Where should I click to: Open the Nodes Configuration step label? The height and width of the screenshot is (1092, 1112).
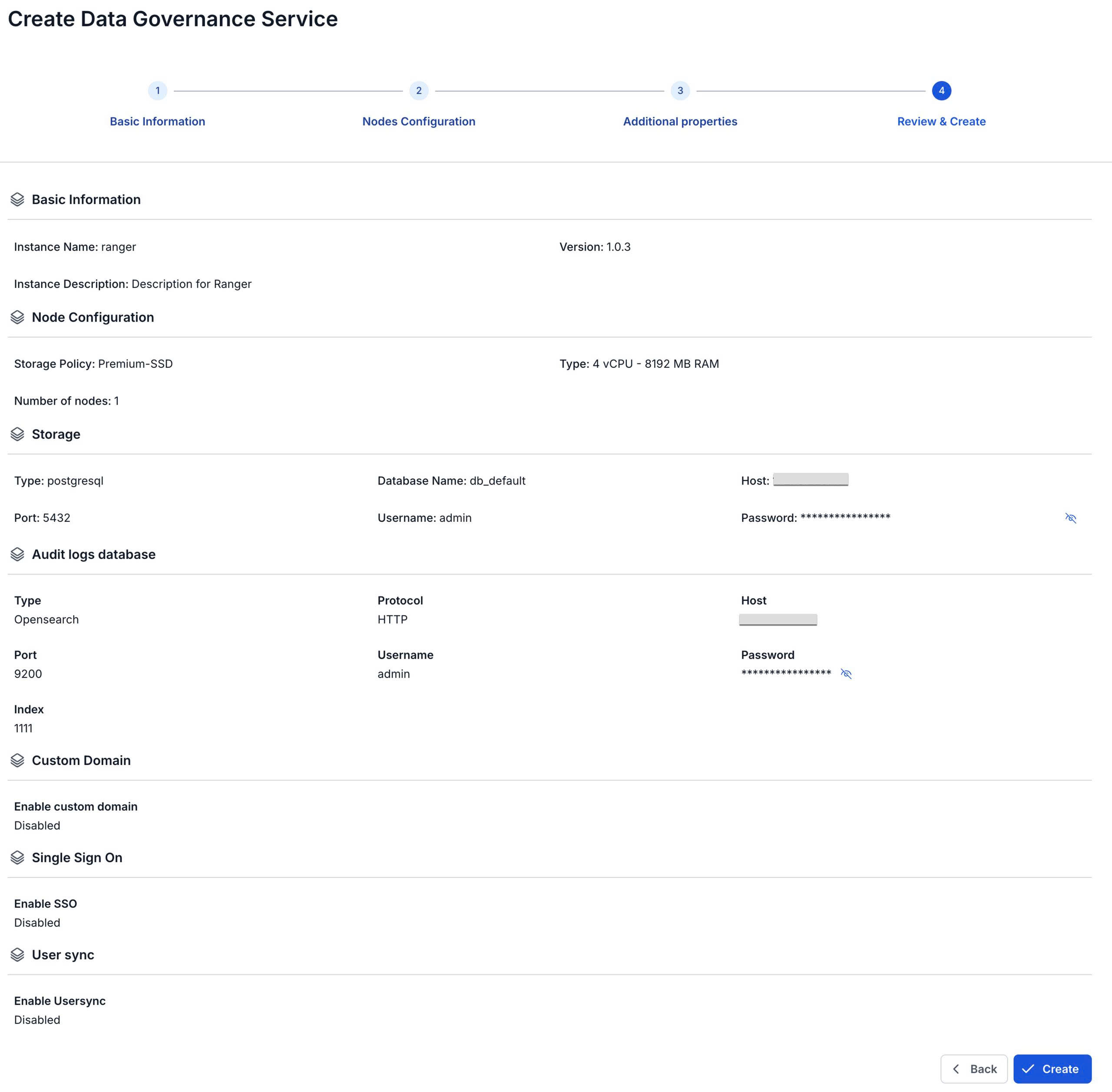[419, 122]
